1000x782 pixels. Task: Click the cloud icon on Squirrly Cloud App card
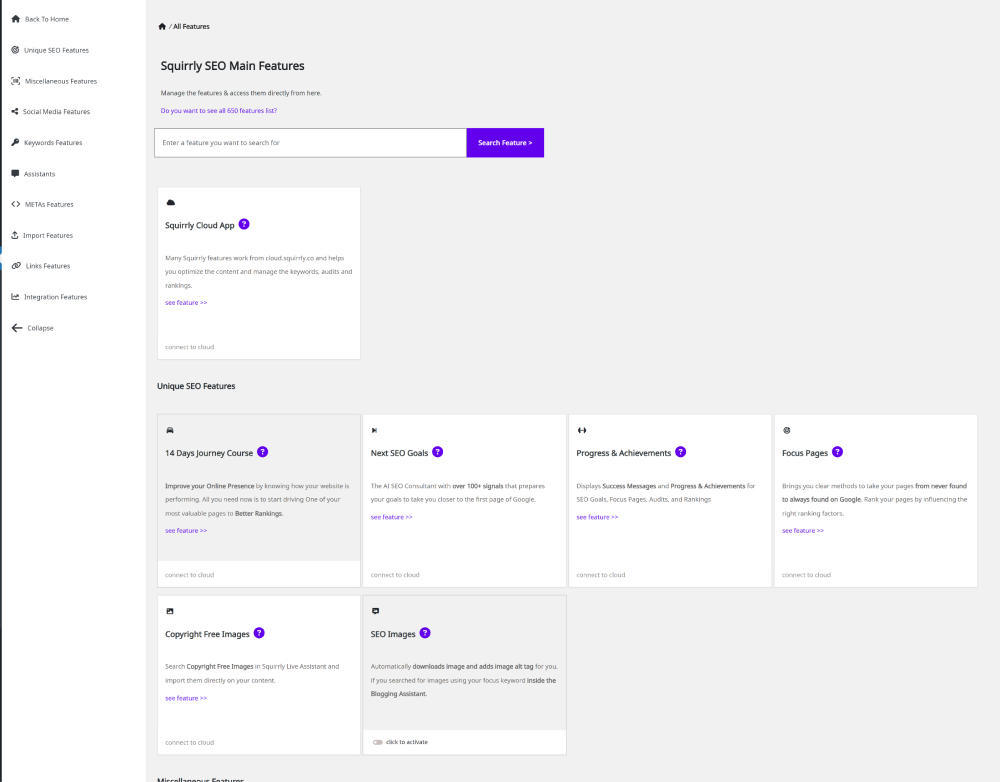(170, 203)
